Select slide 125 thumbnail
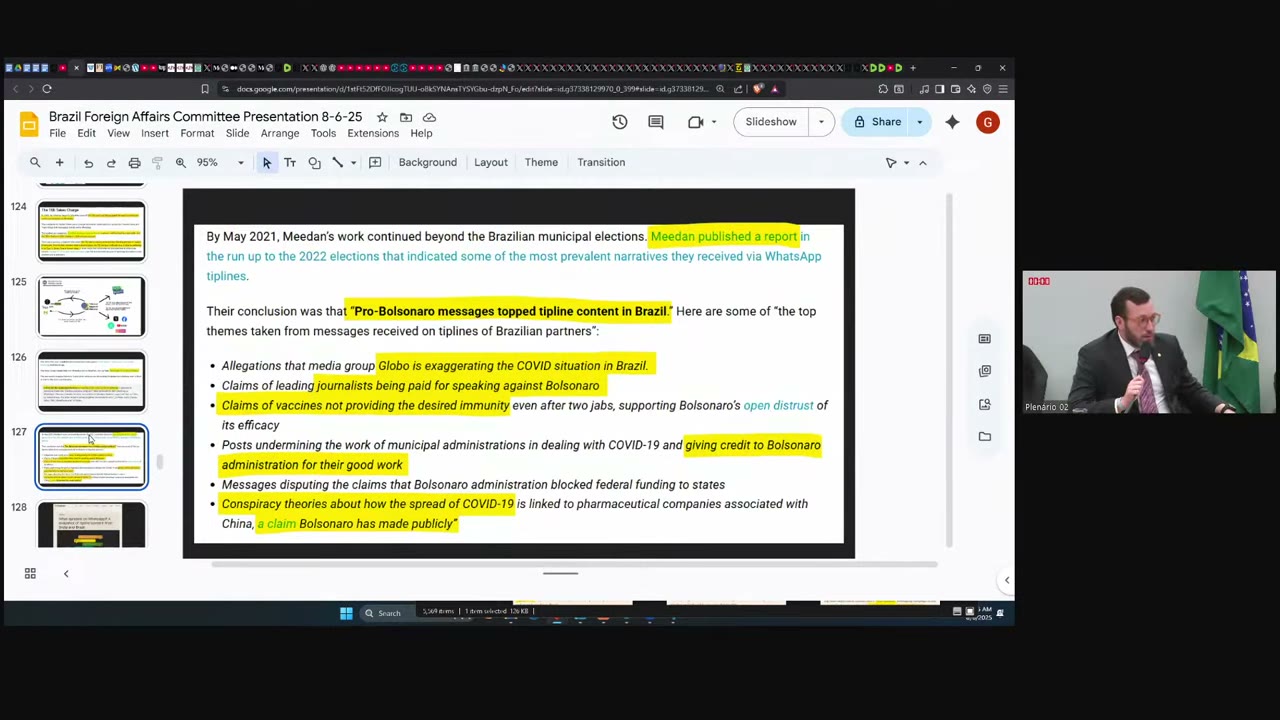This screenshot has width=1280, height=720. [x=91, y=307]
